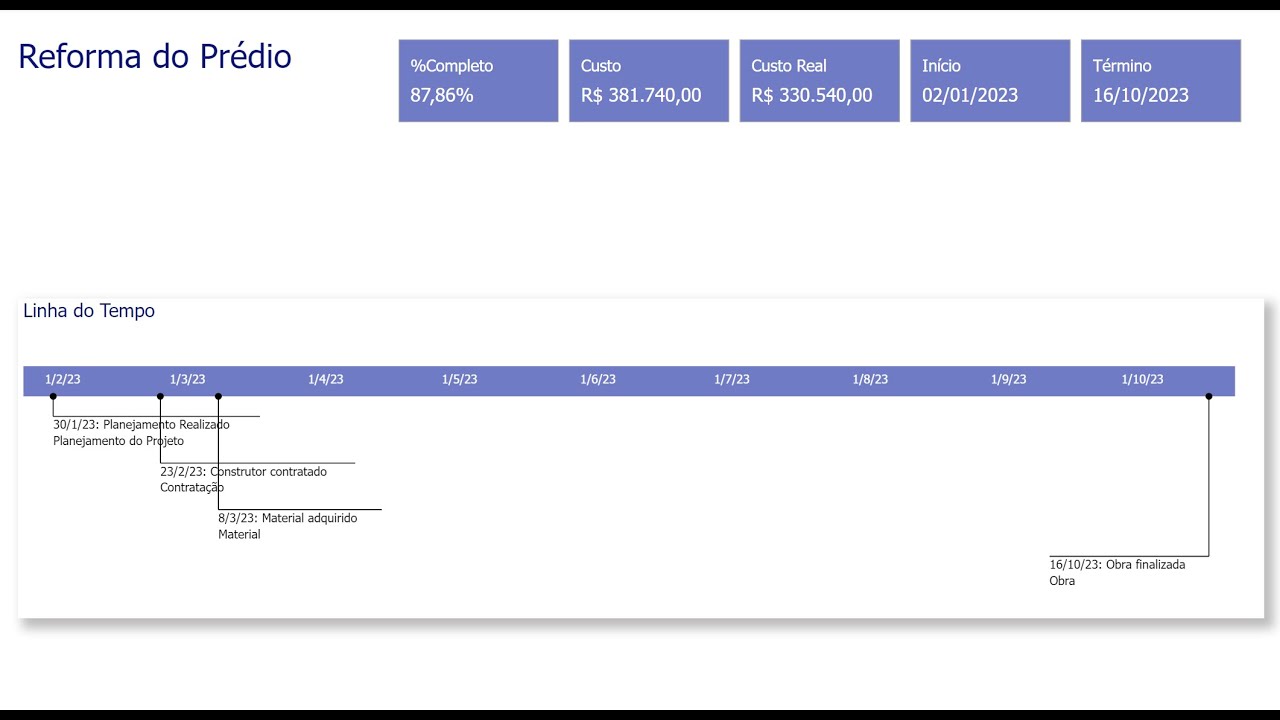Screen dimensions: 1280x720
Task: Click the 'Material' task label under 8/3/23
Action: (x=239, y=535)
